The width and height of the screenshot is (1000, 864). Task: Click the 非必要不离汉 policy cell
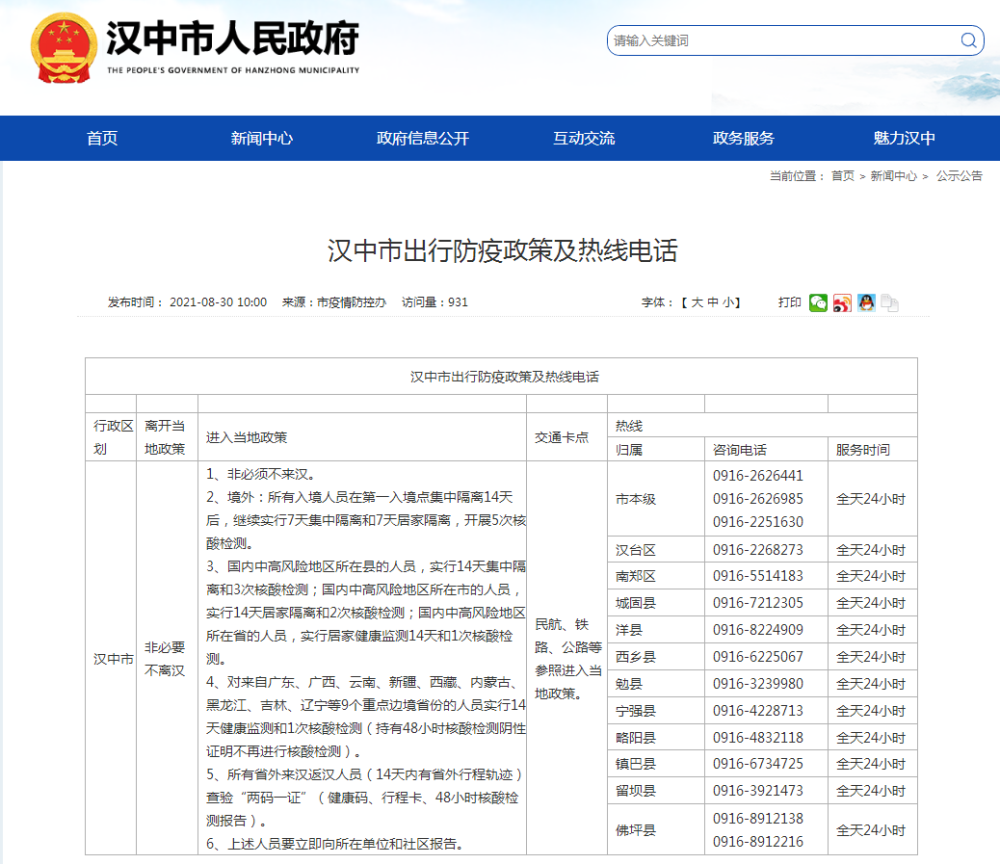(167, 658)
